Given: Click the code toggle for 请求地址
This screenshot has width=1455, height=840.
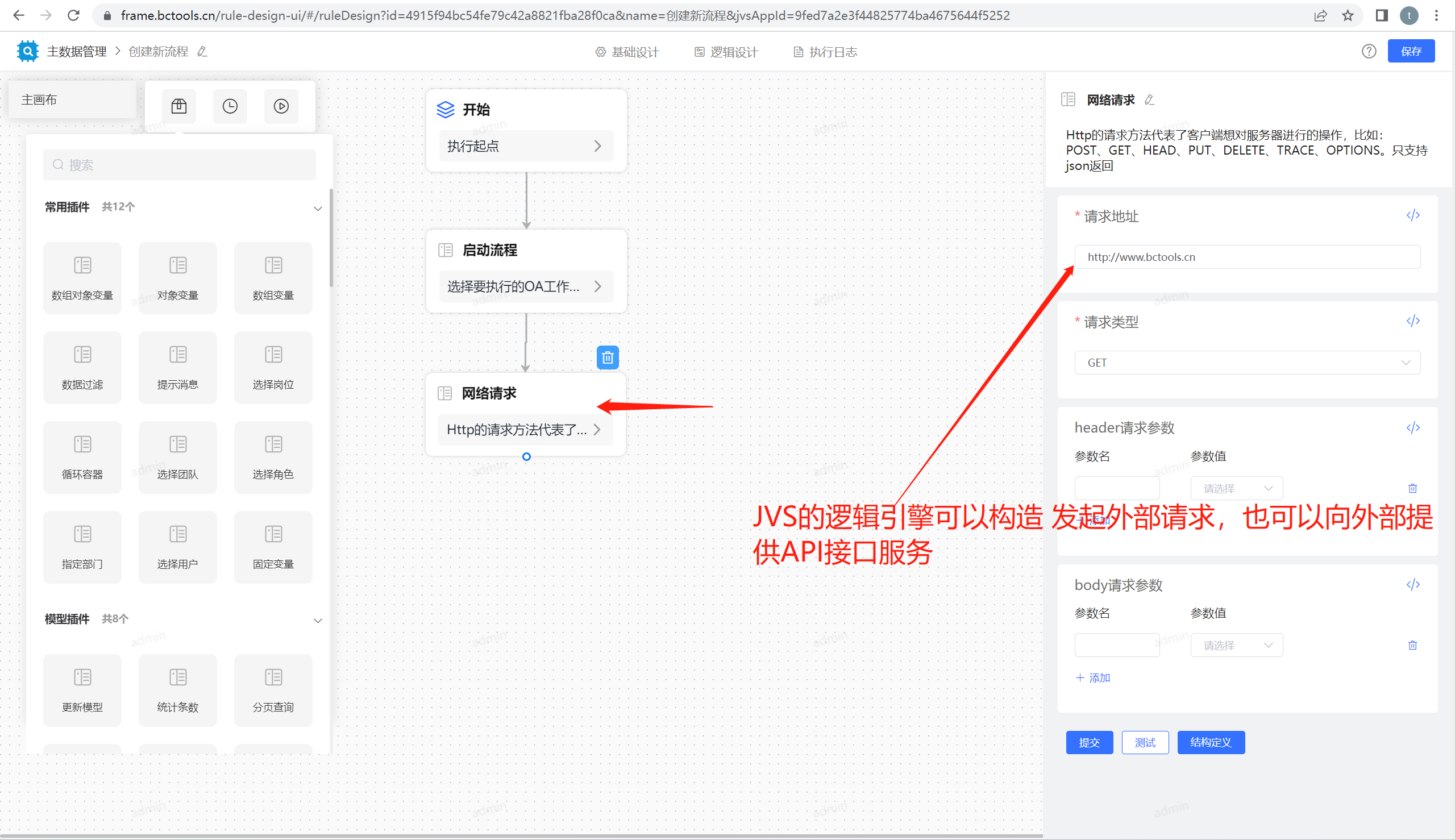Looking at the screenshot, I should coord(1413,215).
